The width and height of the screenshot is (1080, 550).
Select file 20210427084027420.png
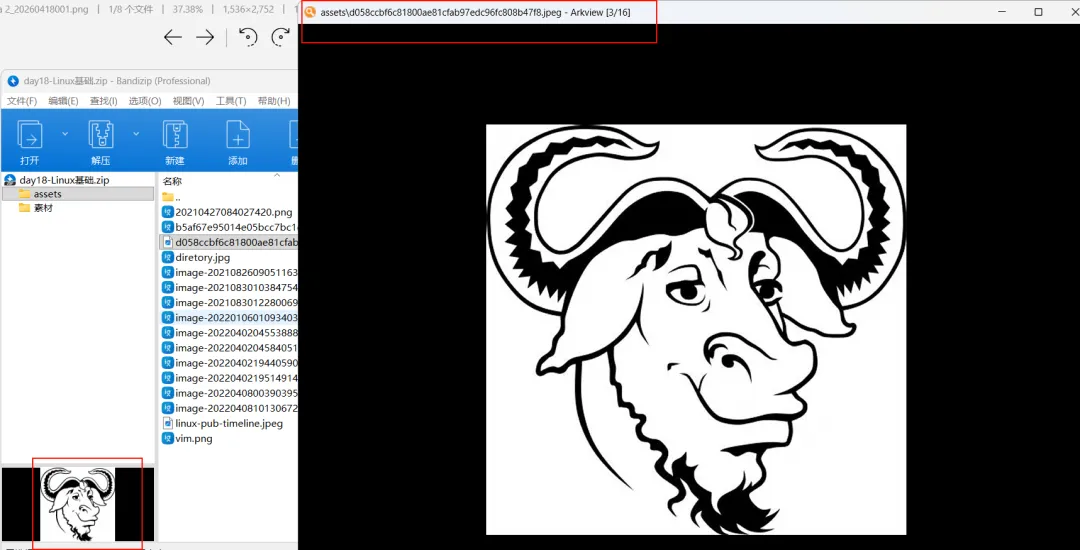click(233, 212)
